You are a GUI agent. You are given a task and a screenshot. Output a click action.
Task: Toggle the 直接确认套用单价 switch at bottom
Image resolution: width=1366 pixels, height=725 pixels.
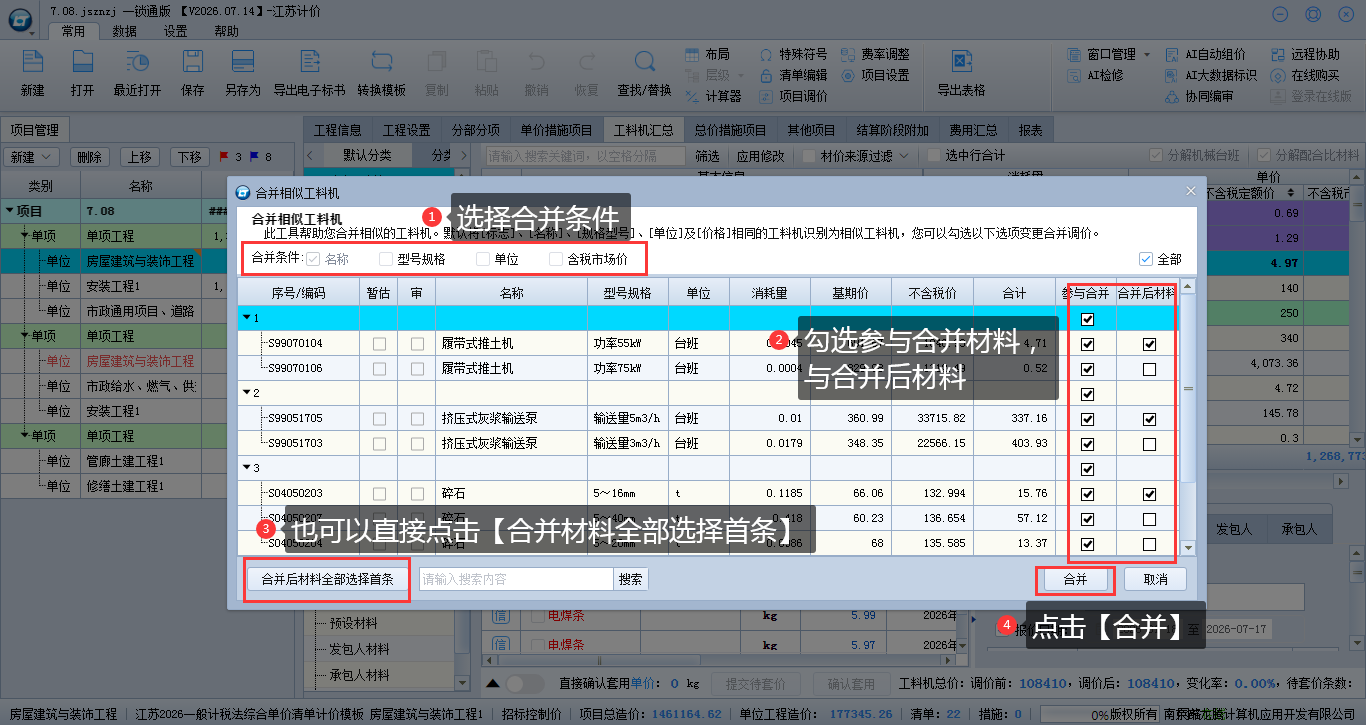tap(526, 684)
